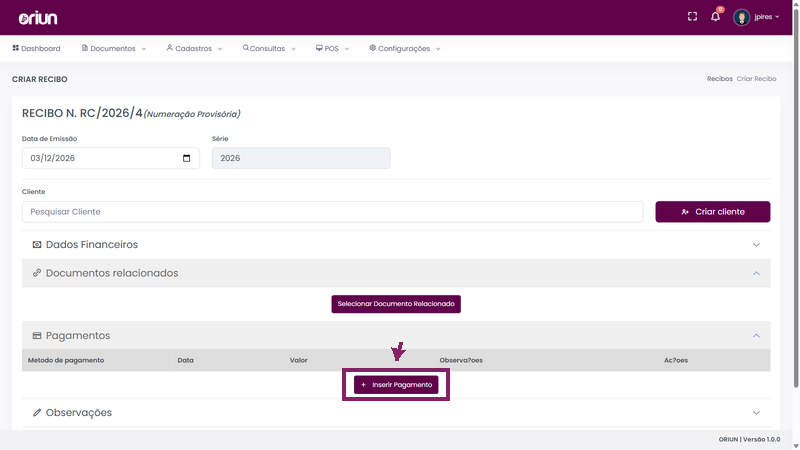The width and height of the screenshot is (800, 450).
Task: Expand the Observações section
Action: 396,412
